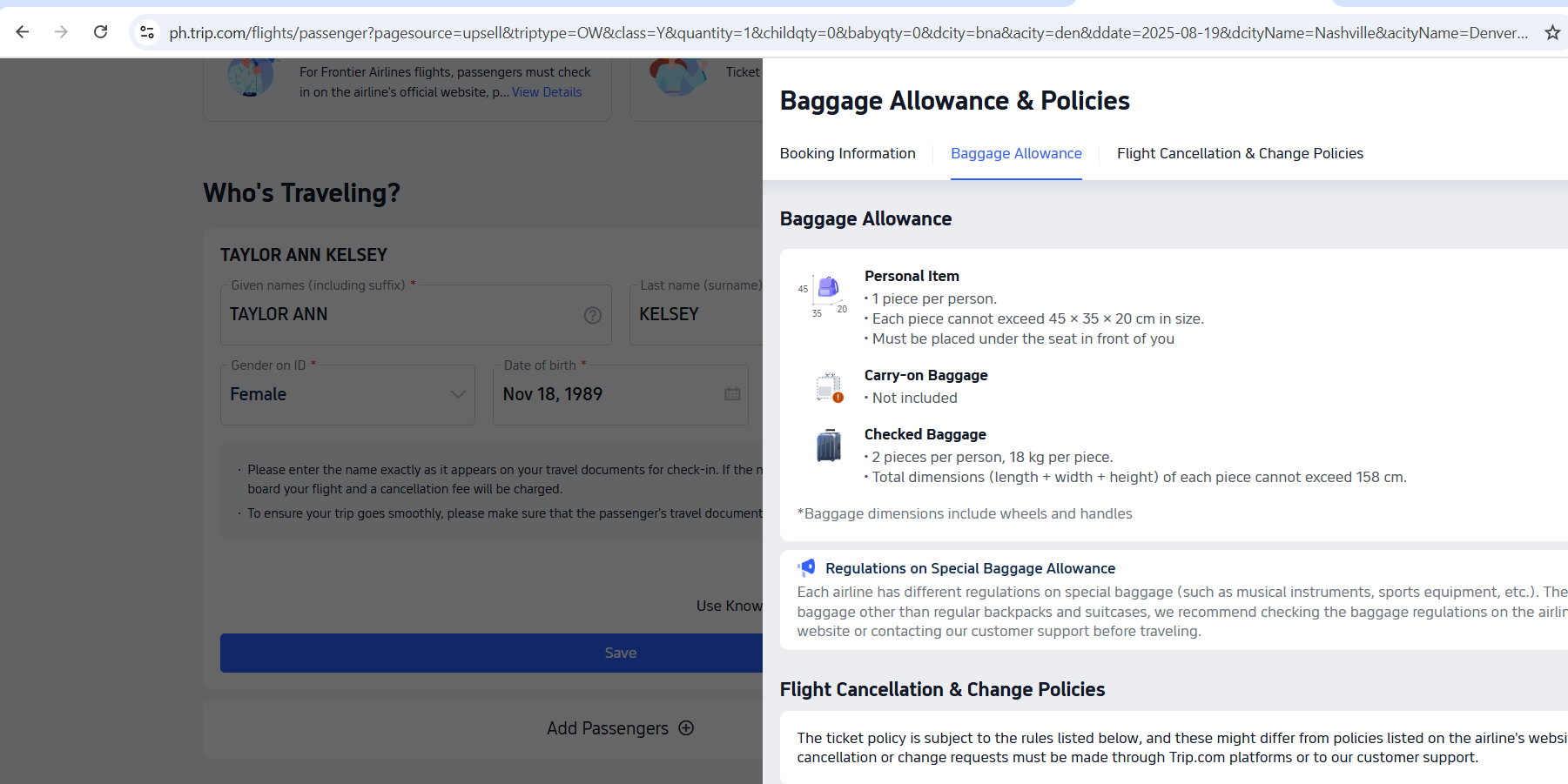Open Flight Cancellation & Change Policies tab
The width and height of the screenshot is (1568, 784).
pyautogui.click(x=1240, y=153)
